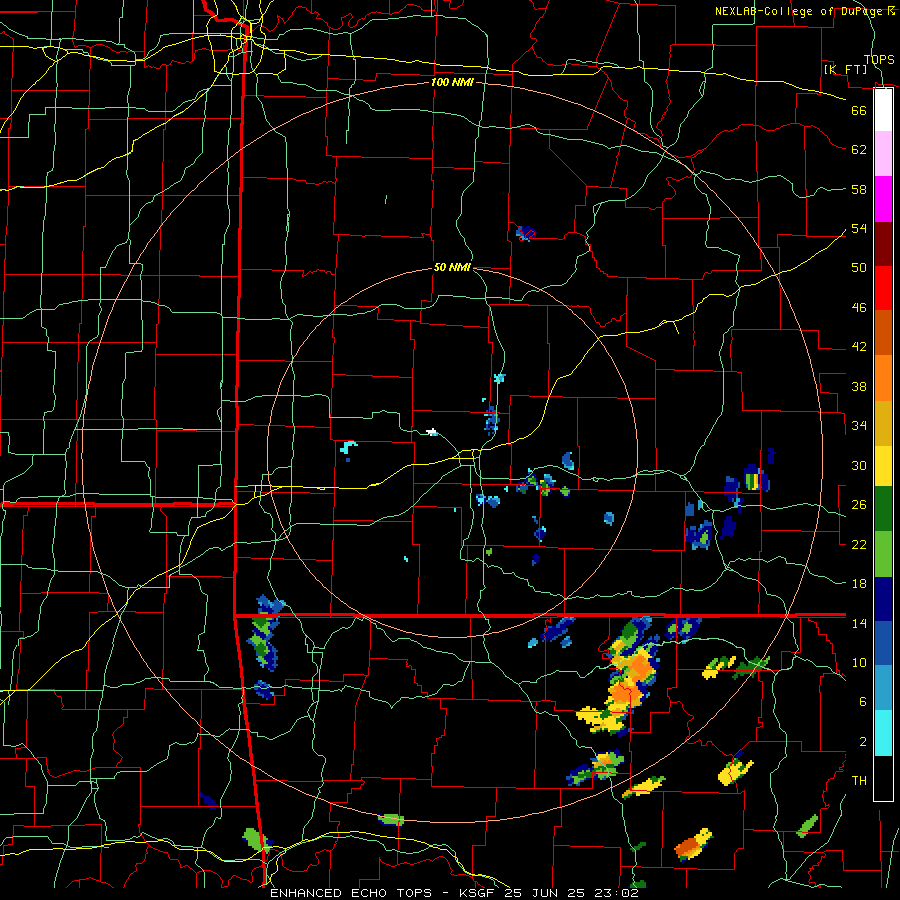Click the white radar site marker at ring center
The height and width of the screenshot is (900, 900).
click(432, 432)
